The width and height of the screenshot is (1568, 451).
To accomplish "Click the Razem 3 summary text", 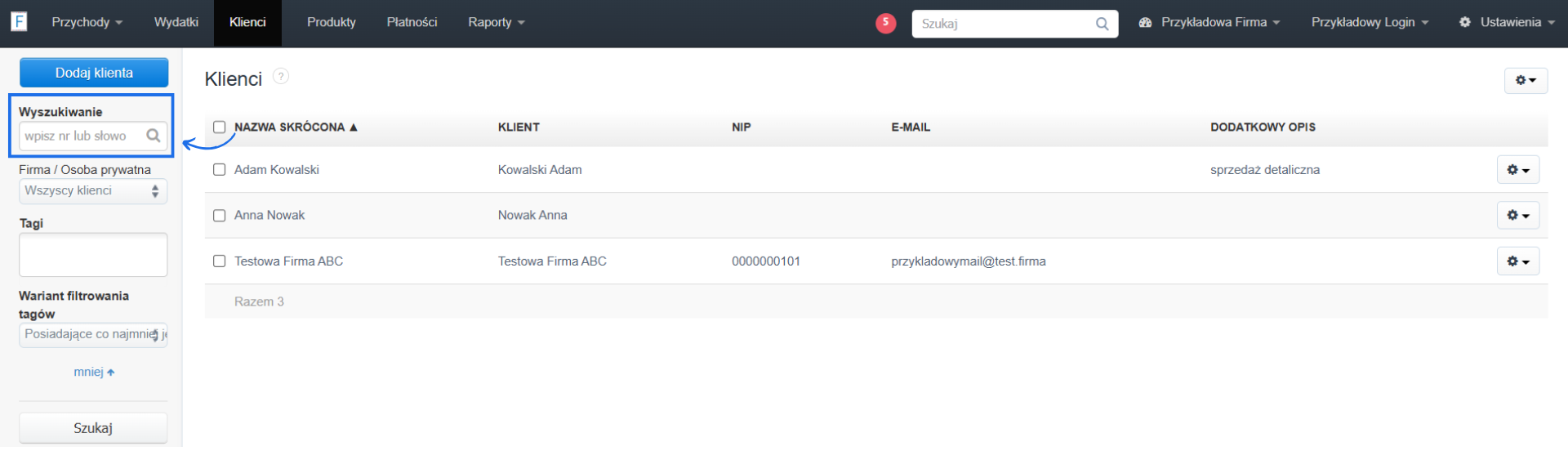I will [x=259, y=303].
